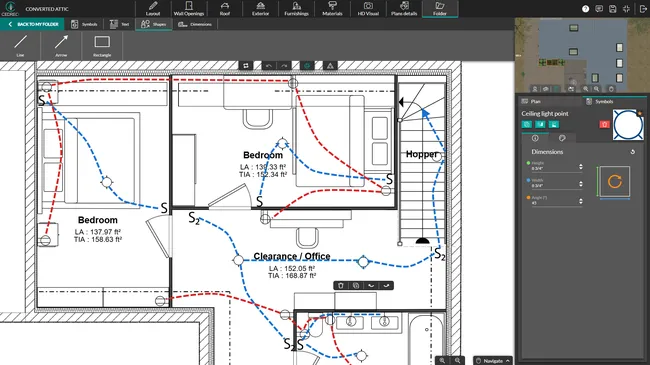Screen dimensions: 650x365
Task: Select the Rectangle shape tool
Action: pyautogui.click(x=102, y=45)
